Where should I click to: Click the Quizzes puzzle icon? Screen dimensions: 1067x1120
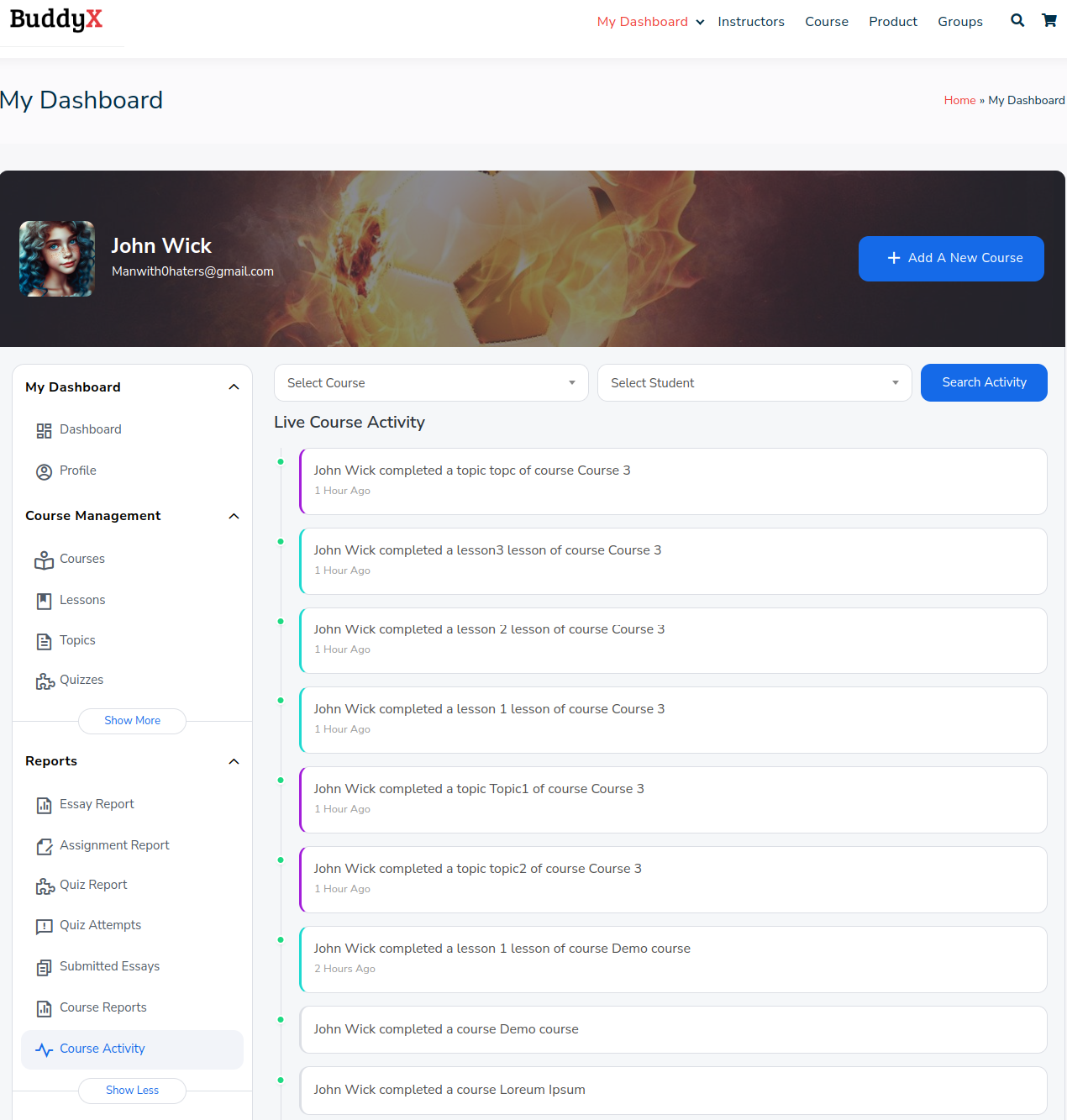[45, 681]
